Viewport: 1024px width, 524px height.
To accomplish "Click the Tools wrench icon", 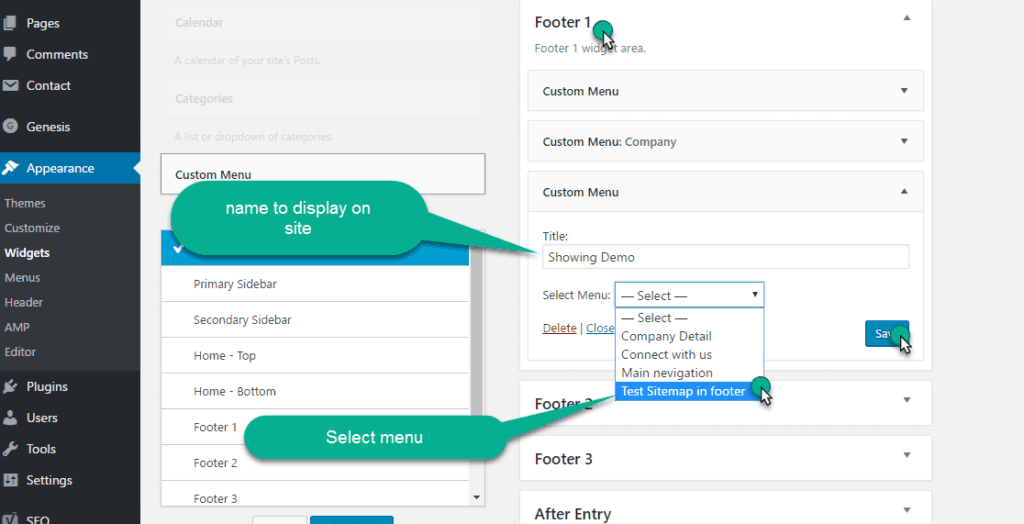I will [x=10, y=449].
